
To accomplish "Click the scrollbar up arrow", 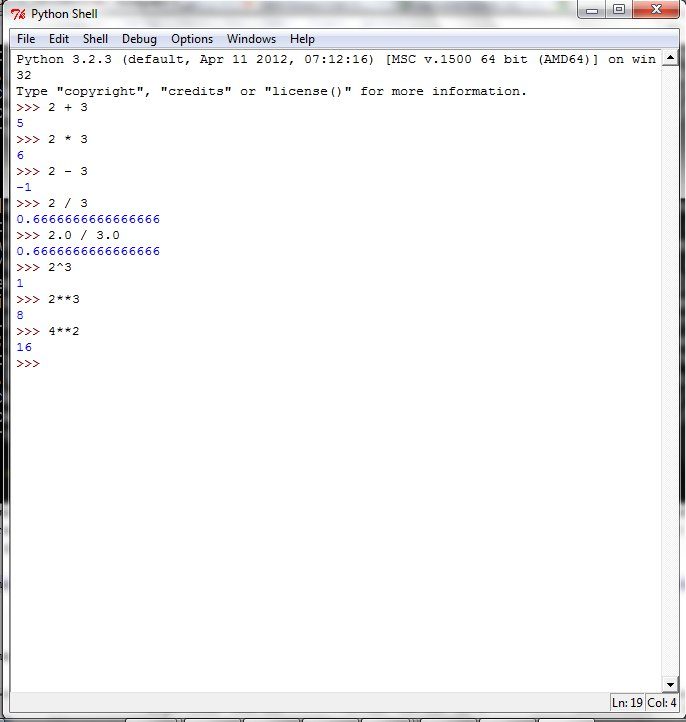I will coord(668,58).
